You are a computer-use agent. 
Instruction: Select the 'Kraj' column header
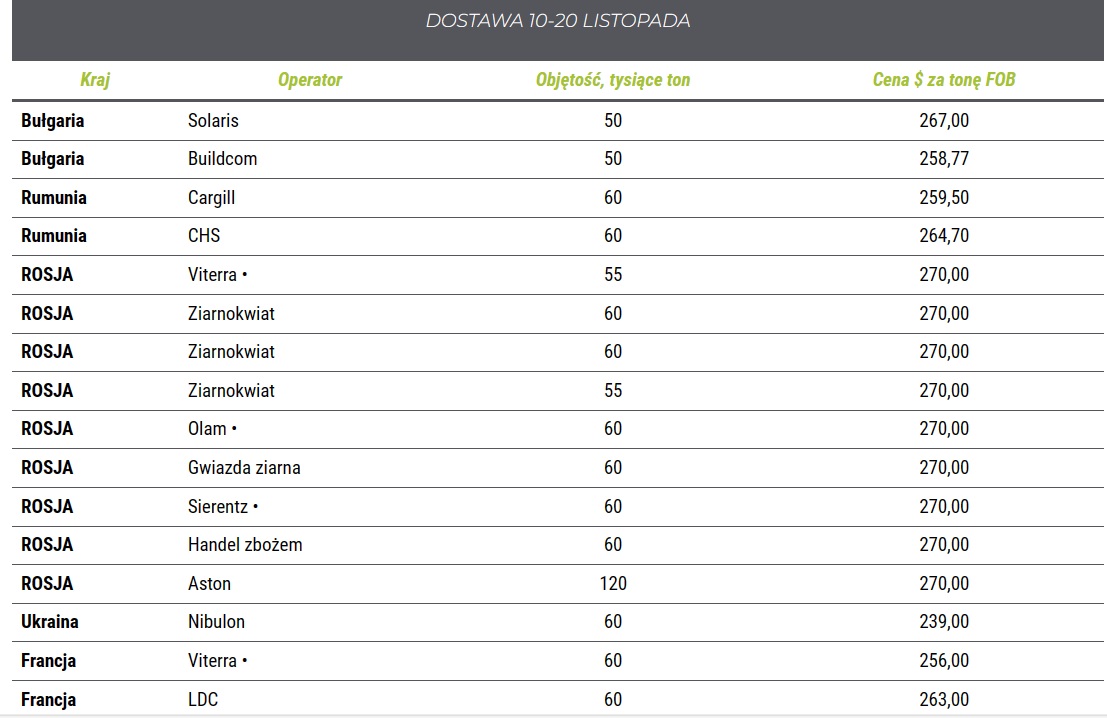[95, 79]
